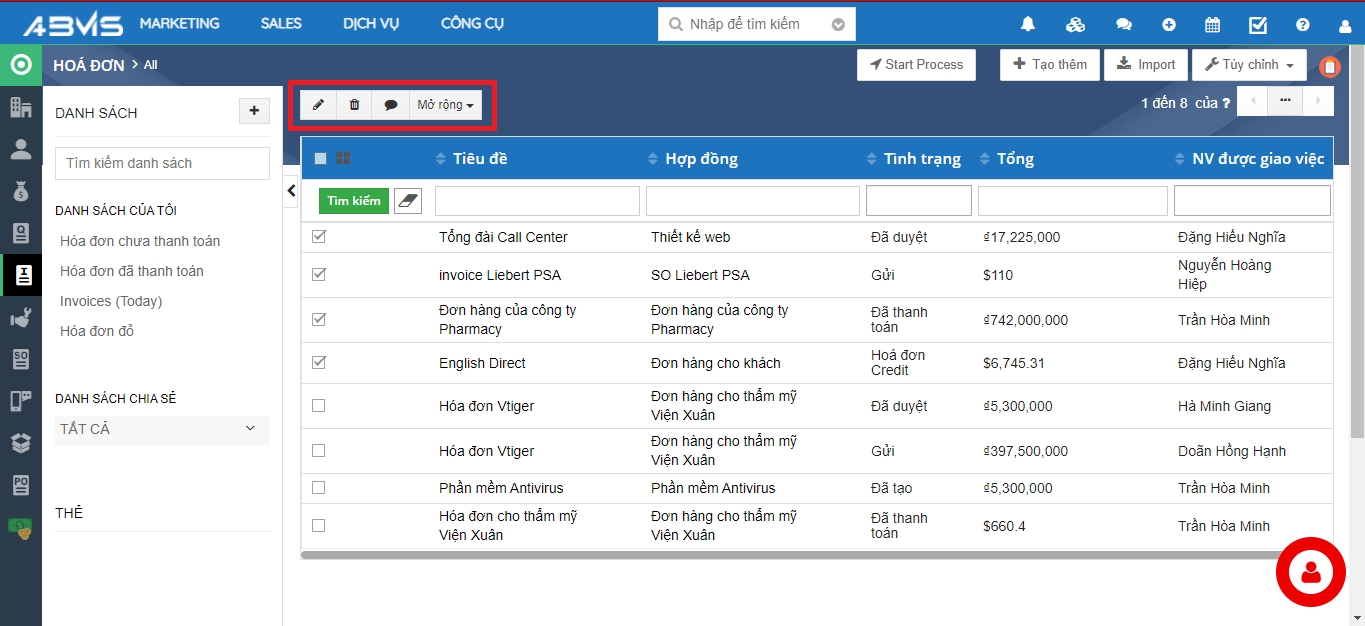1365x626 pixels.
Task: Click the pencil edit icon in toolbar
Action: 318,105
